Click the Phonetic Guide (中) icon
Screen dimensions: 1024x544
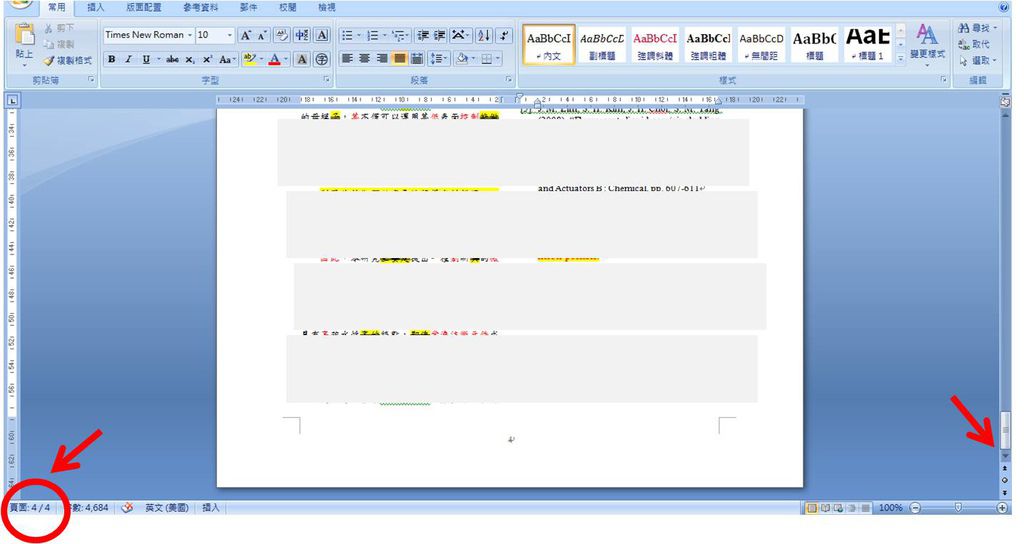click(302, 35)
